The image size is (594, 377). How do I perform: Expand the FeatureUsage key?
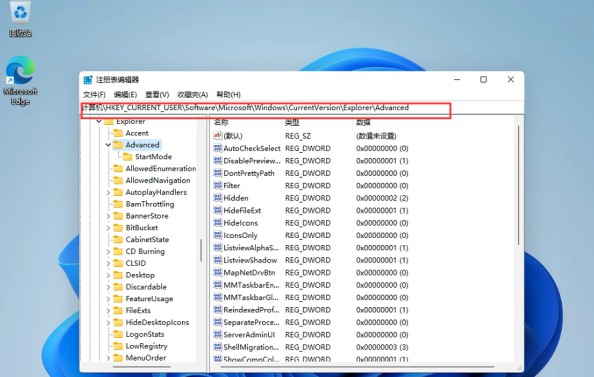pos(108,299)
